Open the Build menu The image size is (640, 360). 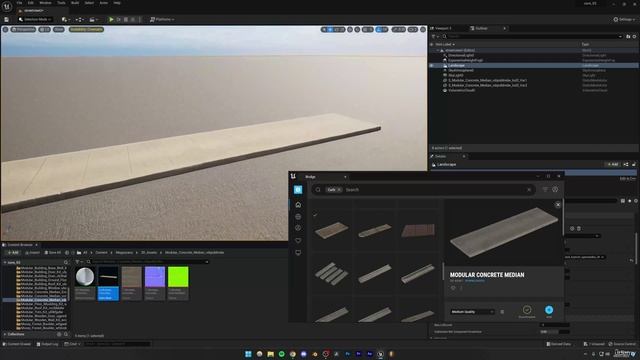pyautogui.click(x=75, y=3)
